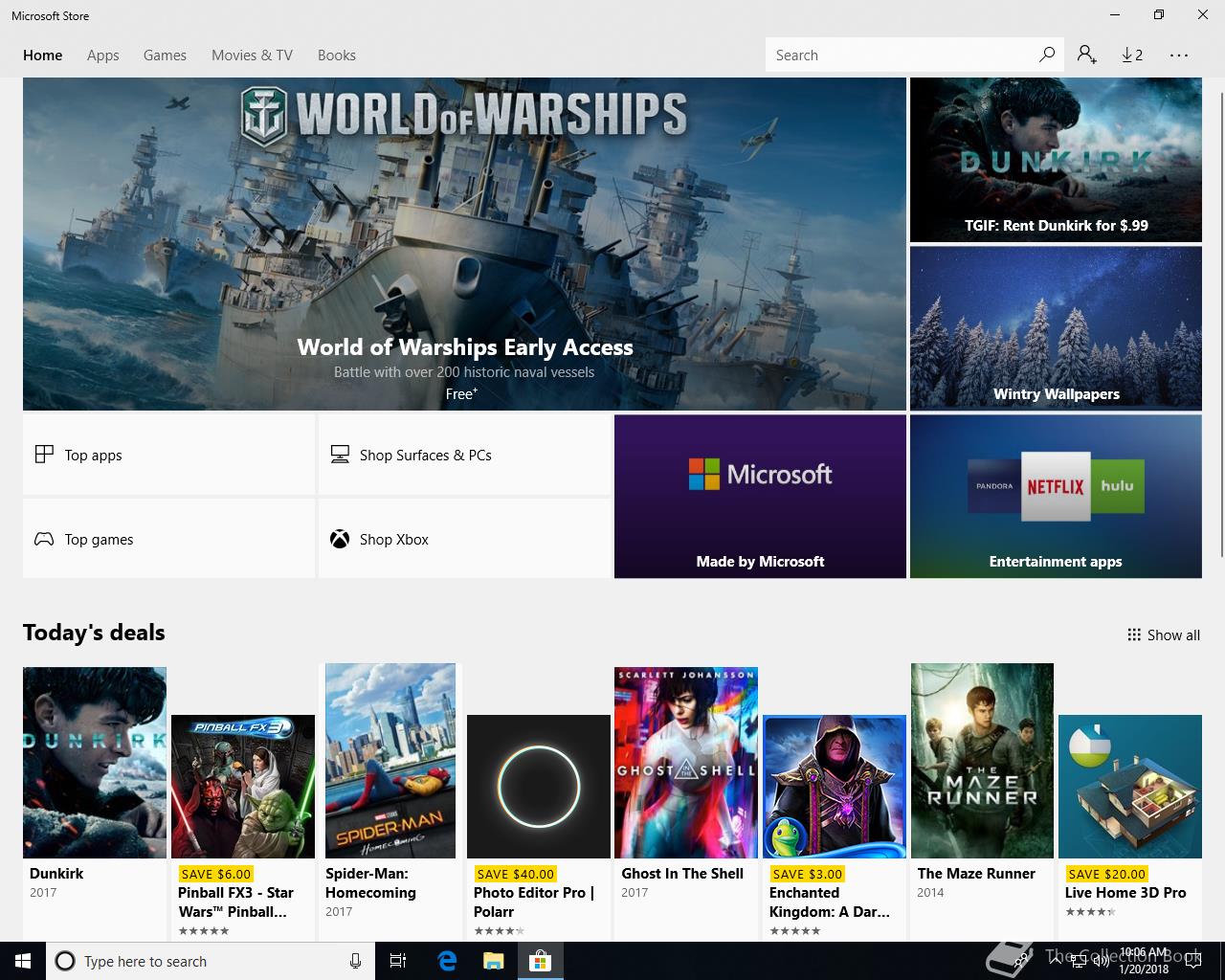
Task: Open Live Home 3D Pro icon
Action: pos(1130,787)
